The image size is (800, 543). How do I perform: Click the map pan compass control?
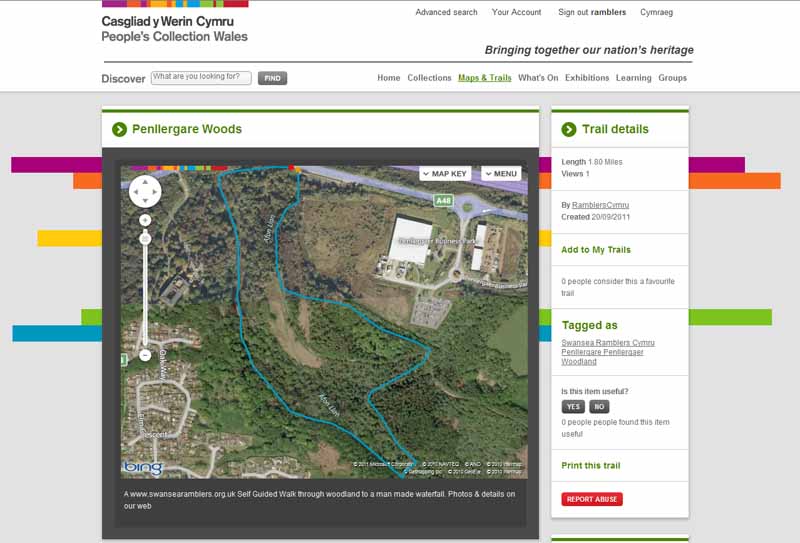click(x=145, y=189)
